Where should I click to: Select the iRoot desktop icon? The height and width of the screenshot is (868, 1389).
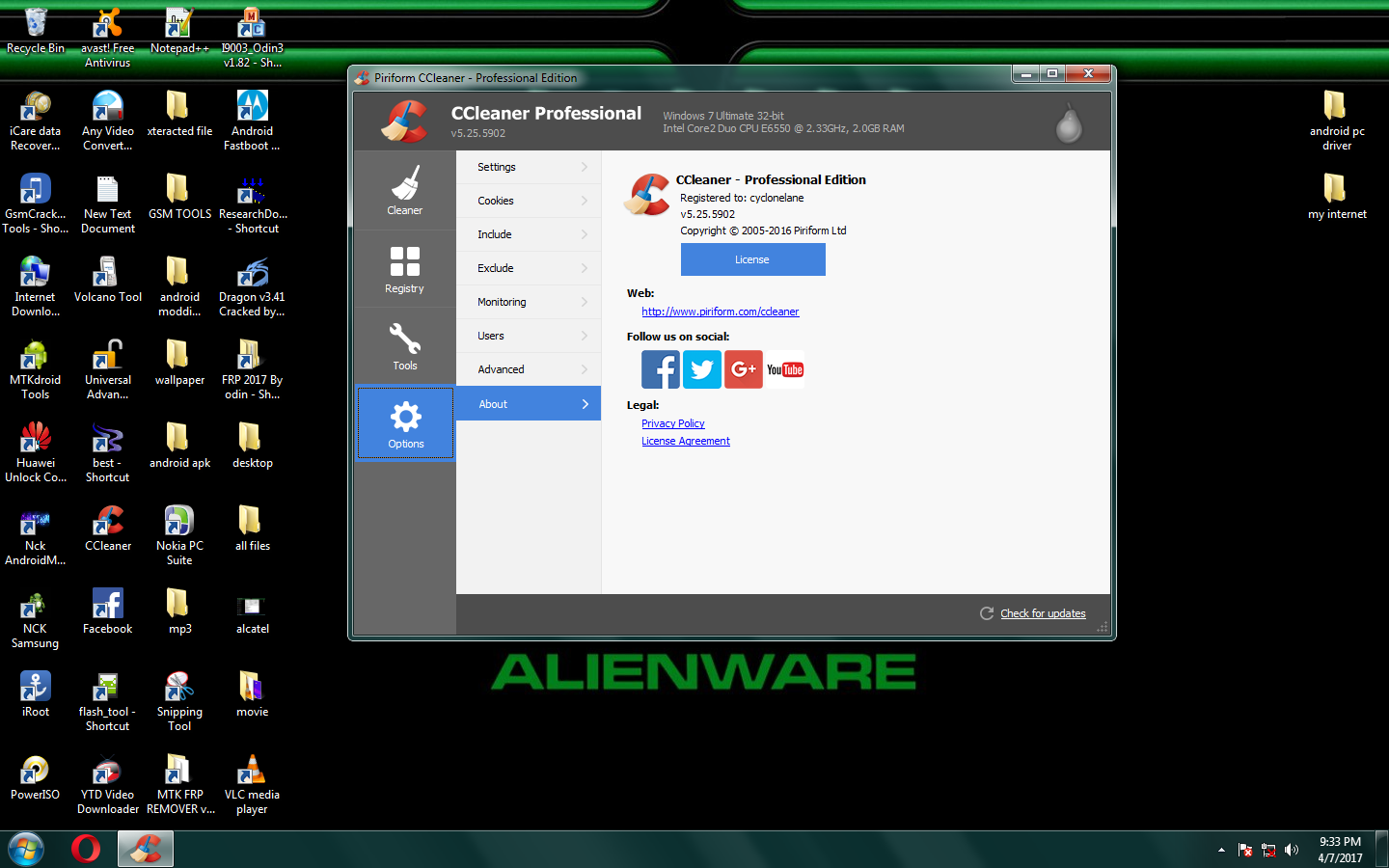(36, 694)
